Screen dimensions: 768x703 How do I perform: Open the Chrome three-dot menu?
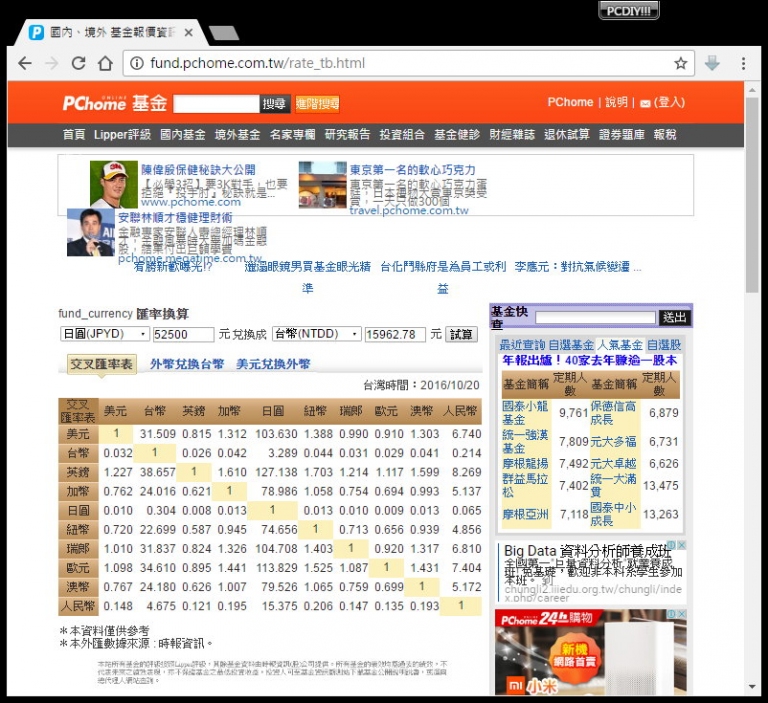click(x=744, y=63)
